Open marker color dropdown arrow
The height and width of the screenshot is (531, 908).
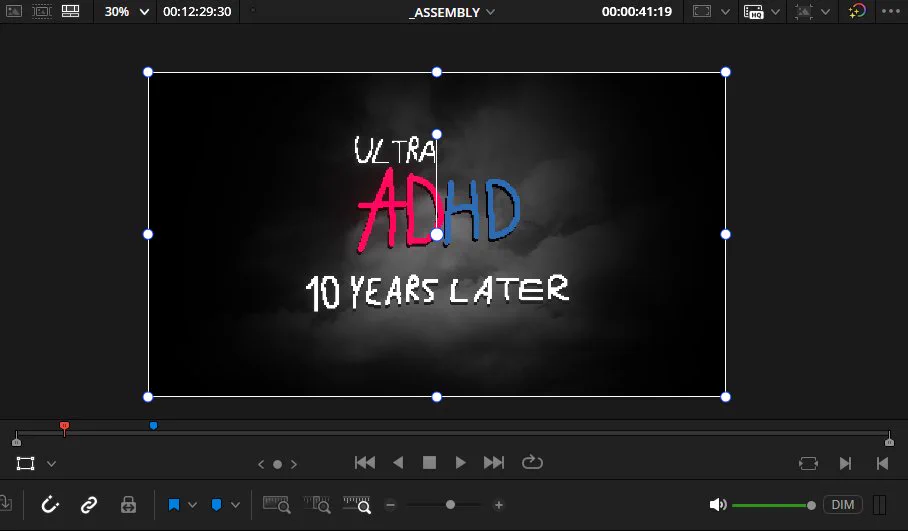pyautogui.click(x=235, y=505)
